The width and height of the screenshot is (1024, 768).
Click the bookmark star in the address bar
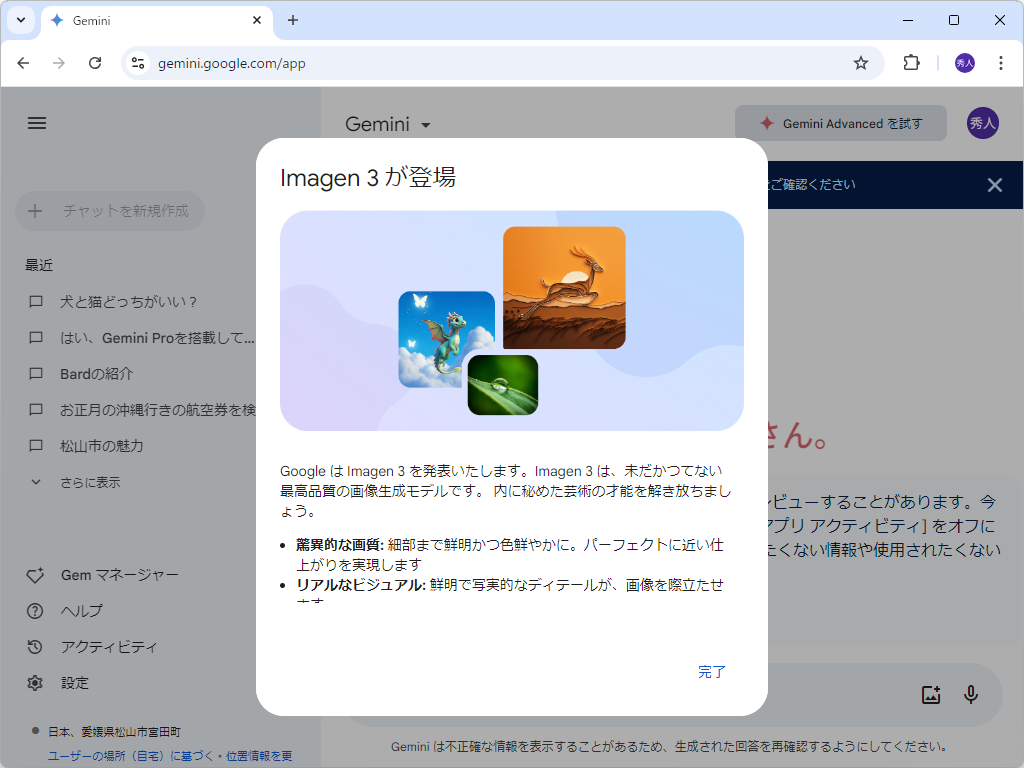[861, 62]
